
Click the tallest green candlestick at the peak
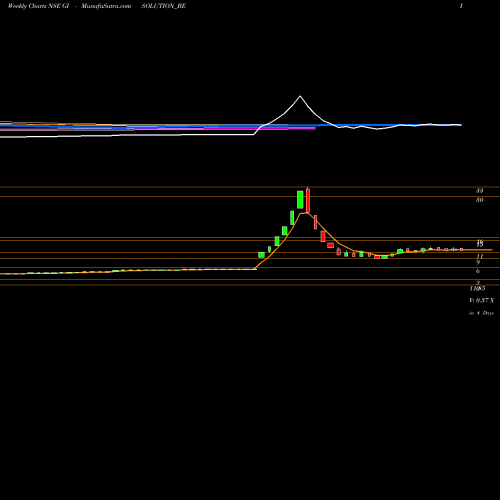(x=300, y=200)
